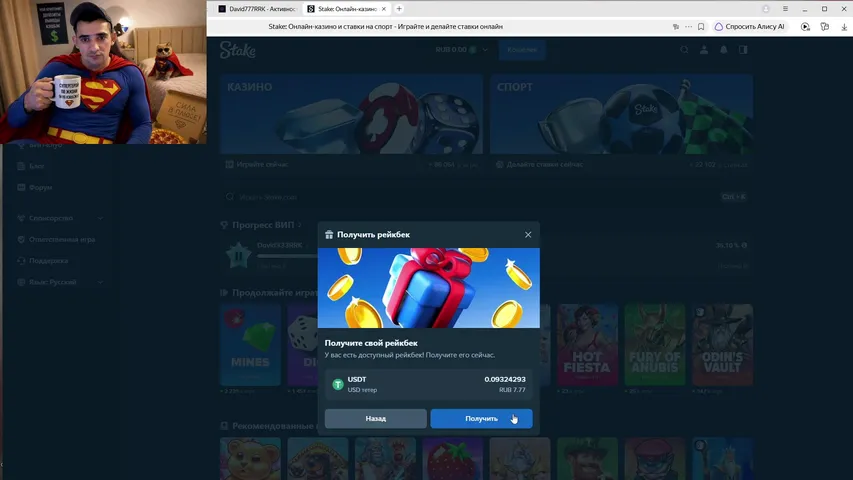Open the СПОРТ banner

click(621, 114)
